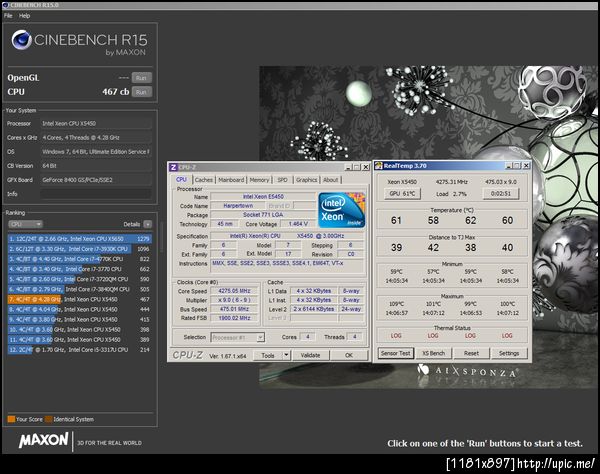Run the OpenGL benchmark test
The width and height of the screenshot is (600, 474).
click(x=142, y=78)
